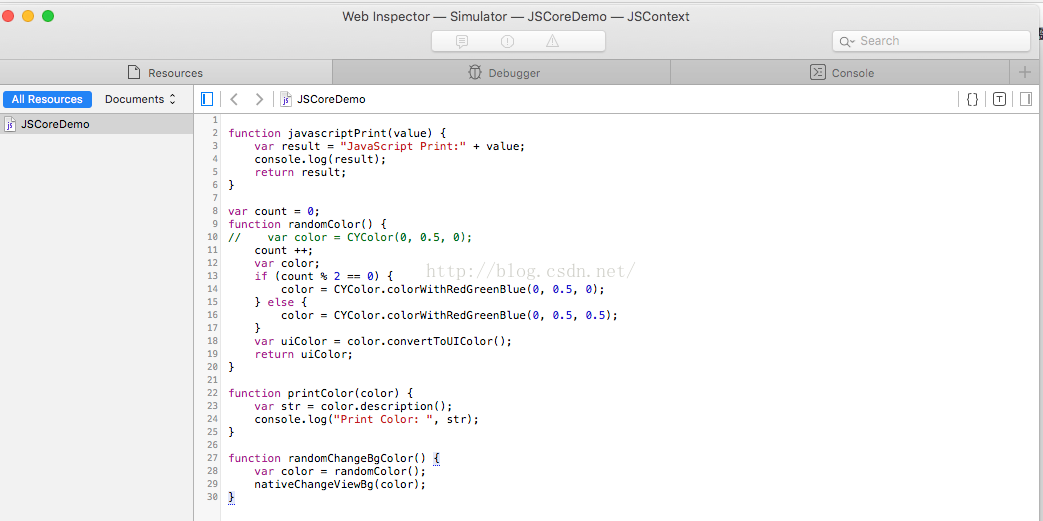The height and width of the screenshot is (521, 1043).
Task: Zoom the Web Inspector window
Action: pos(48,16)
